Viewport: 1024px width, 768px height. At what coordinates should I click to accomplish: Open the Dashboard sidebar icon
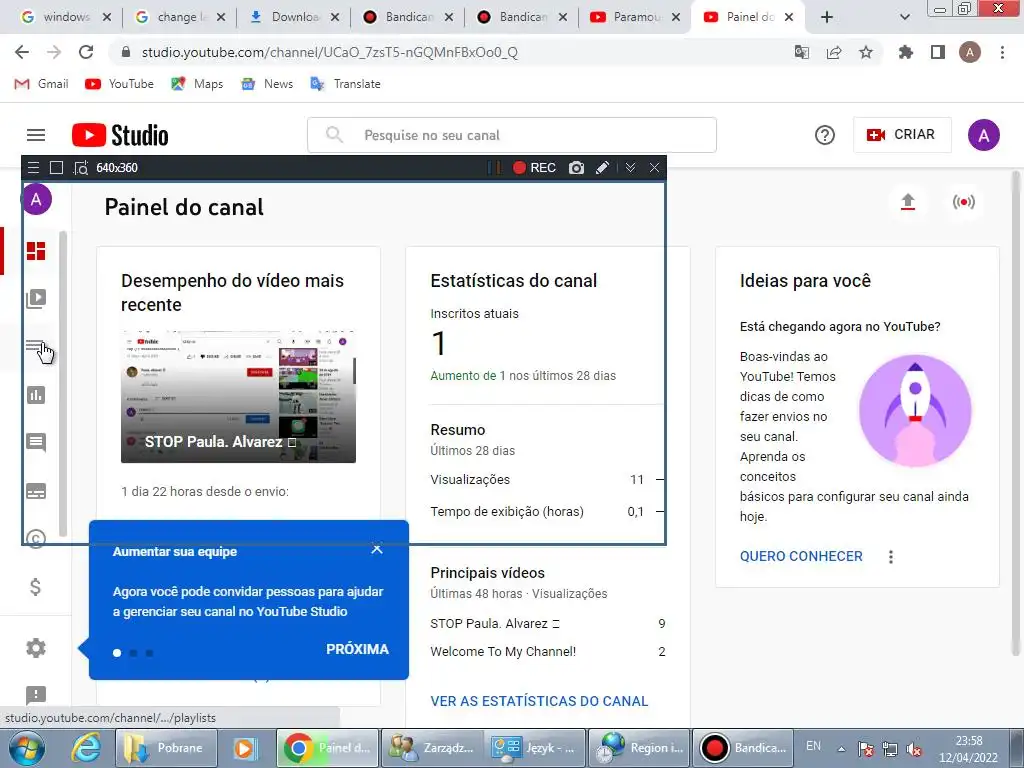36,251
